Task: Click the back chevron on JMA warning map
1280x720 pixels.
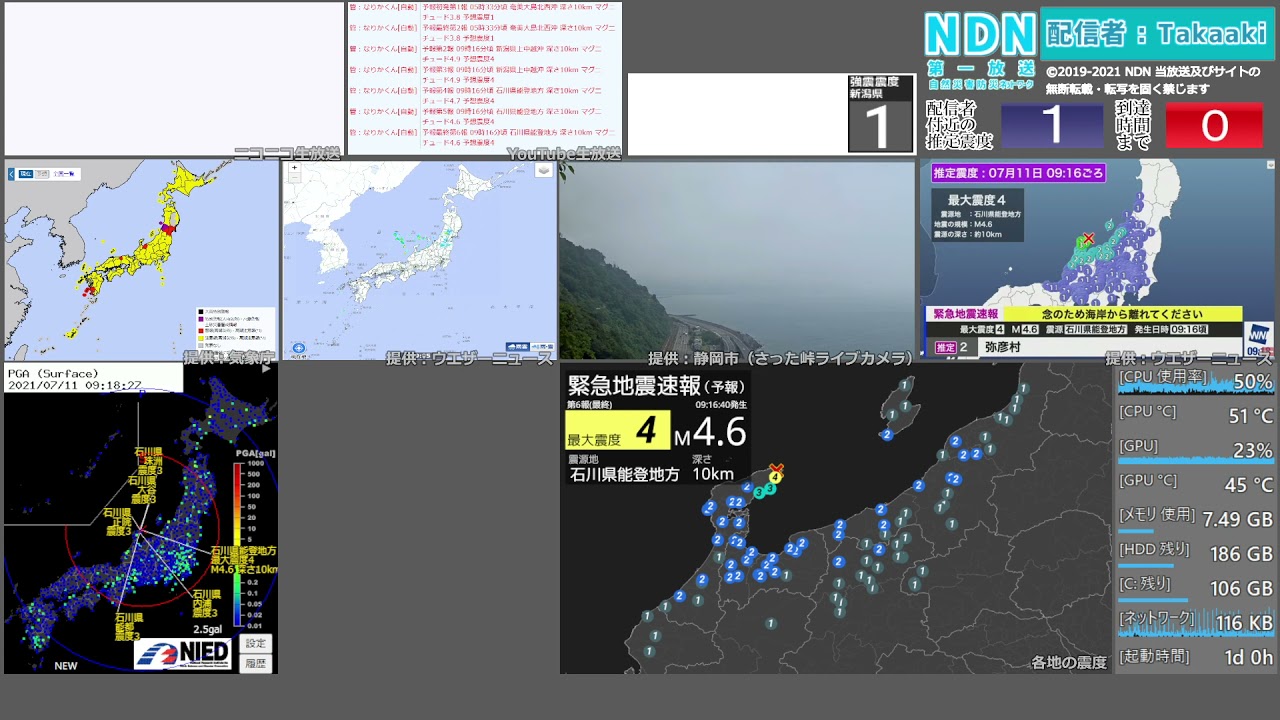Action: tap(12, 174)
